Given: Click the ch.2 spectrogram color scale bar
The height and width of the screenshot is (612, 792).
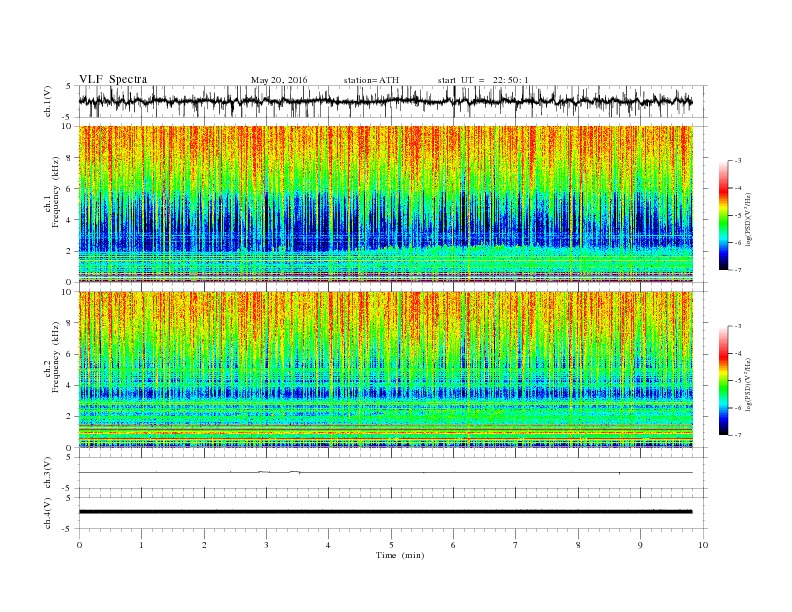Looking at the screenshot, I should [x=723, y=380].
